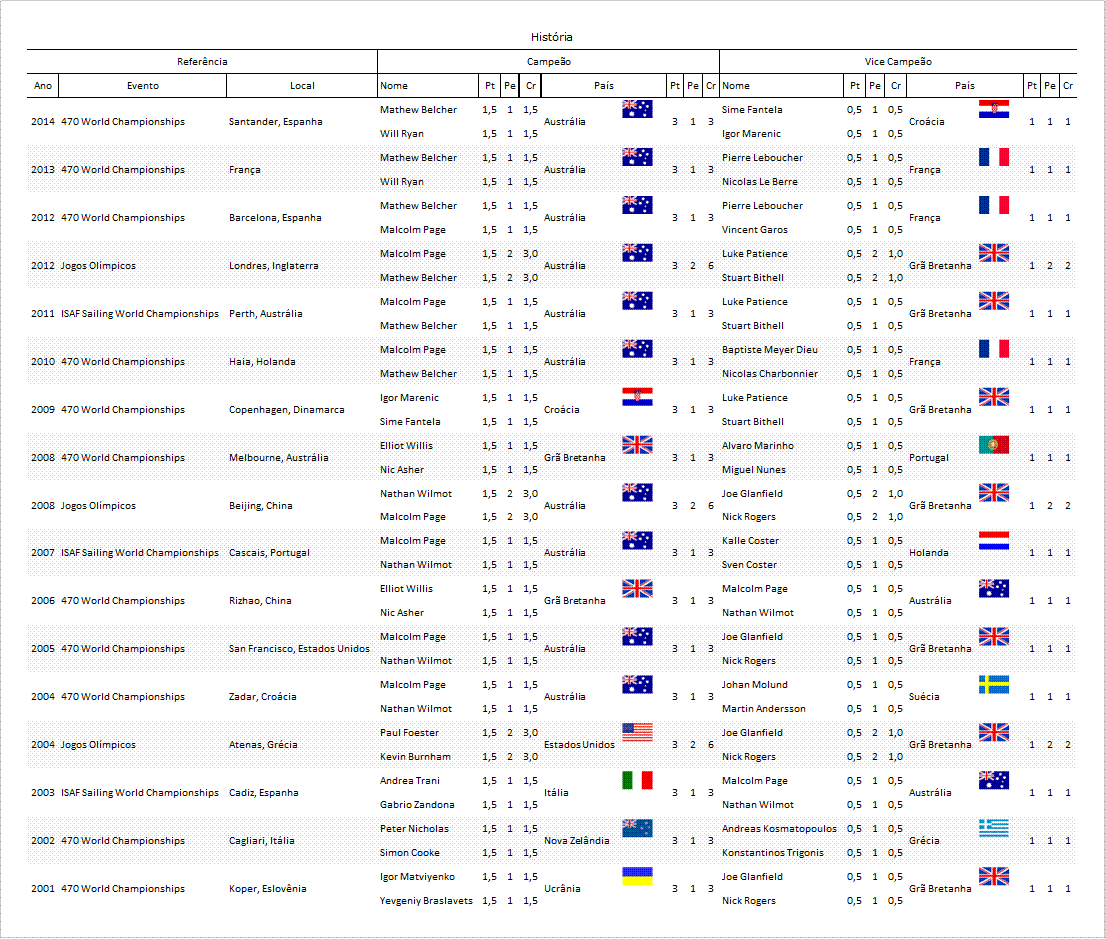This screenshot has width=1105, height=939.
Task: Select the Vice Campeão header cell
Action: tap(898, 61)
